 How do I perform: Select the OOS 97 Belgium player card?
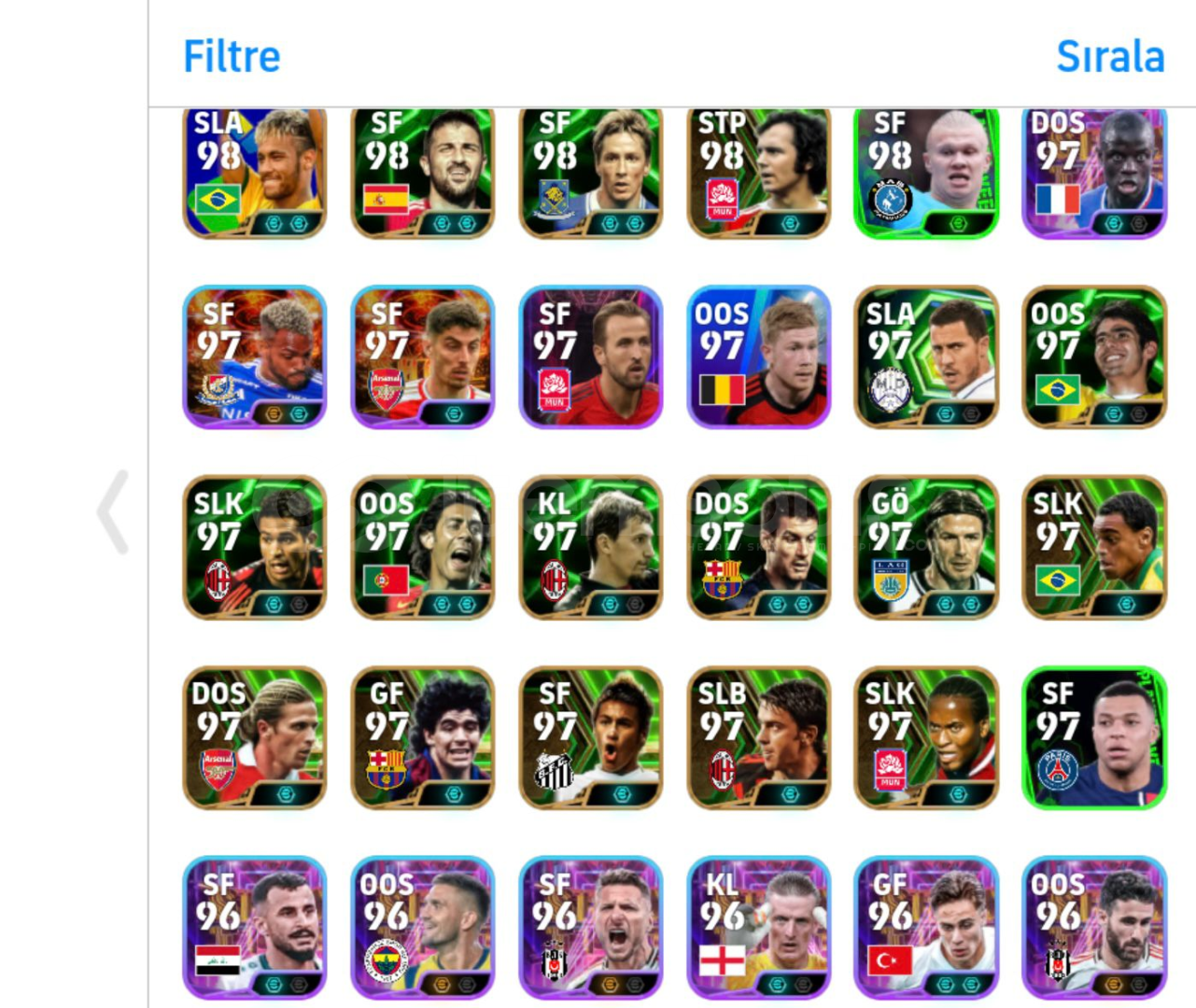coord(758,357)
